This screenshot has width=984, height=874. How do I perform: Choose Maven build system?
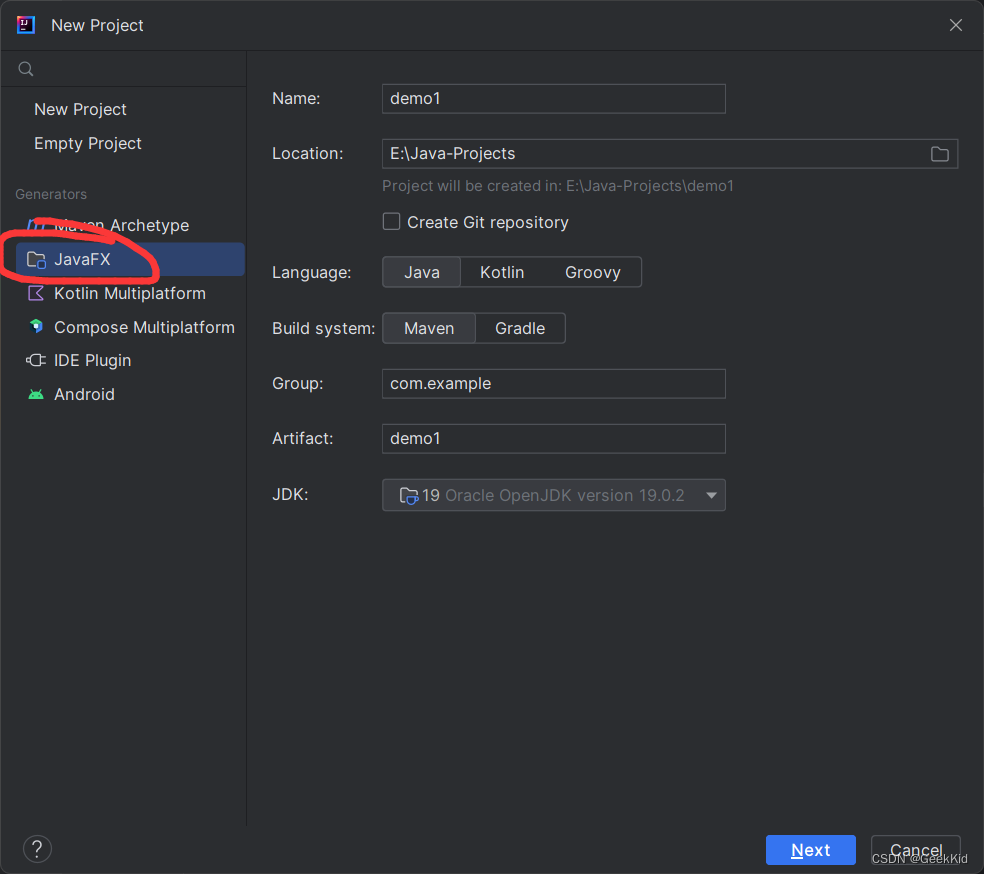429,328
